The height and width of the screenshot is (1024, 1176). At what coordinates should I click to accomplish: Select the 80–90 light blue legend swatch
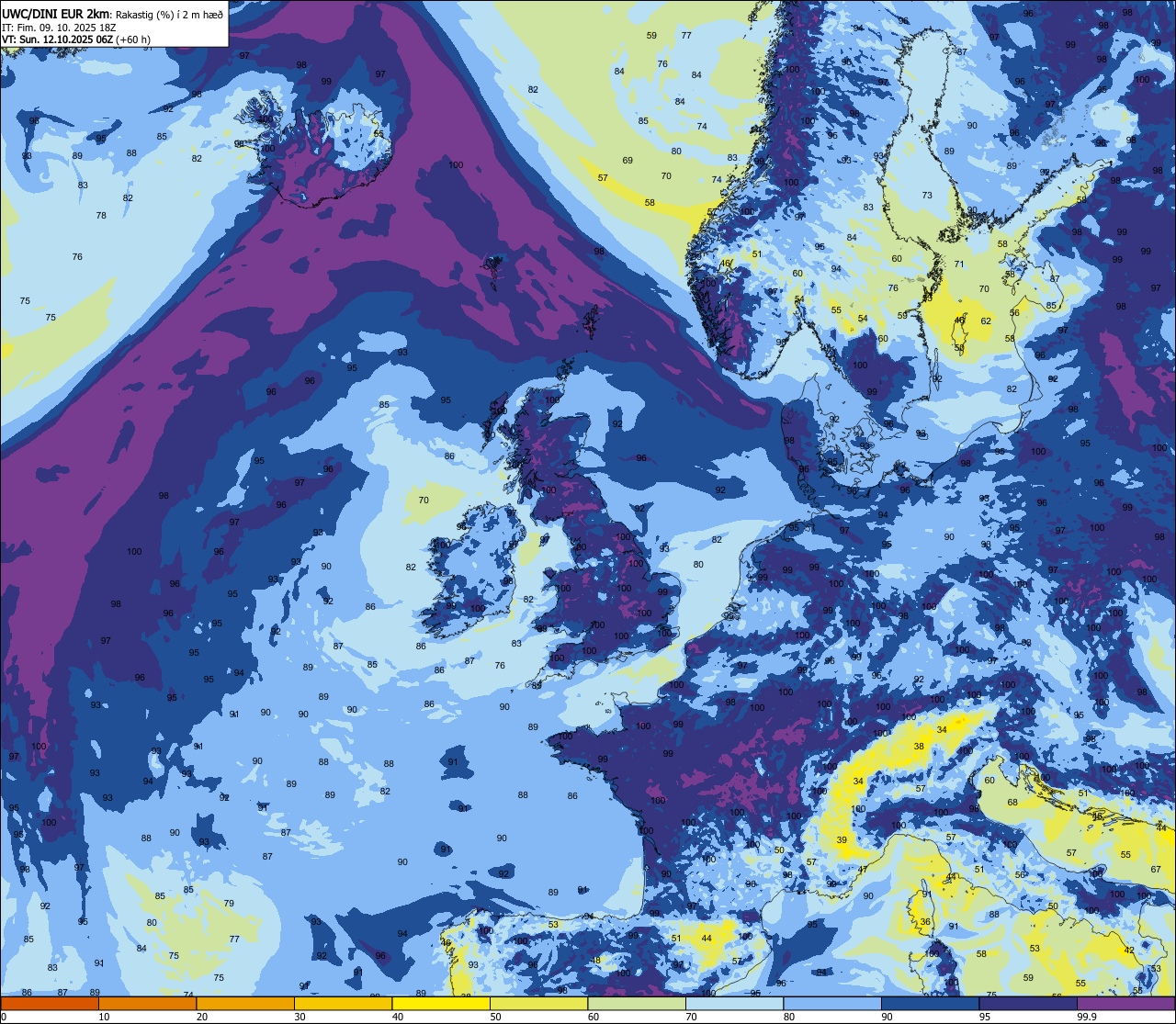(x=832, y=1003)
